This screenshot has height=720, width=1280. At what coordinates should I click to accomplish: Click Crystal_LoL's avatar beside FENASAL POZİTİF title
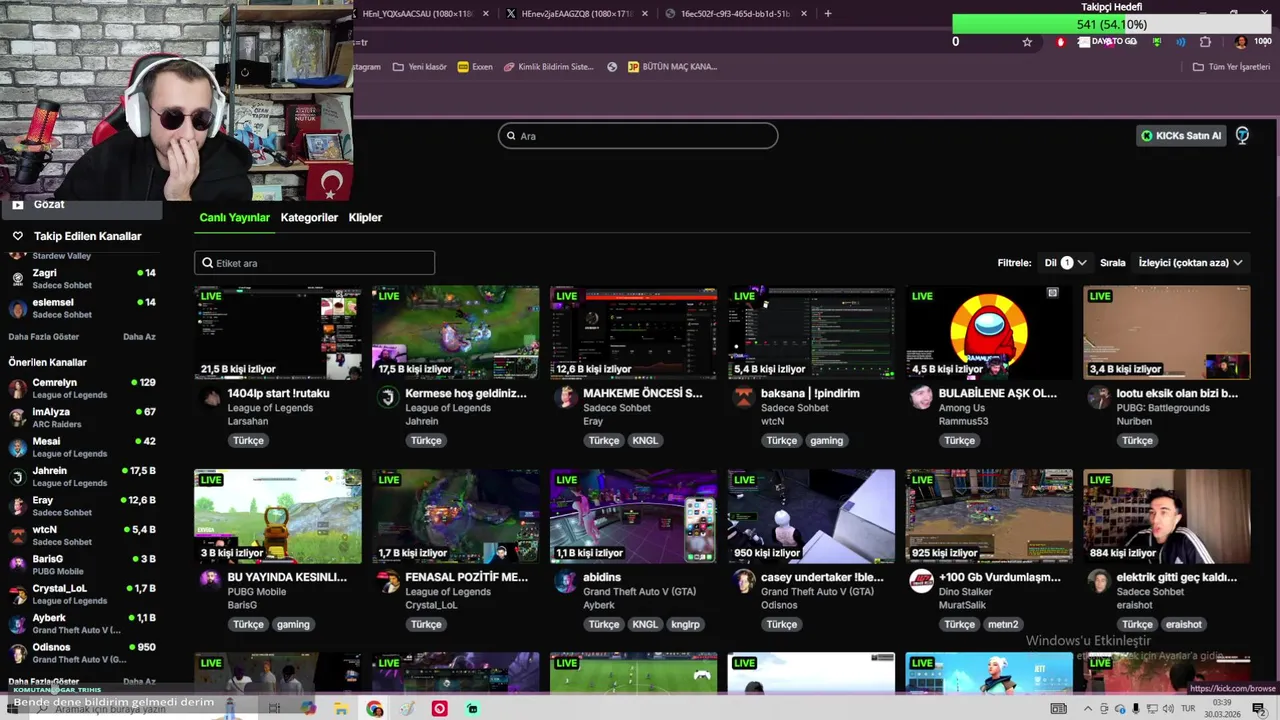tap(388, 581)
